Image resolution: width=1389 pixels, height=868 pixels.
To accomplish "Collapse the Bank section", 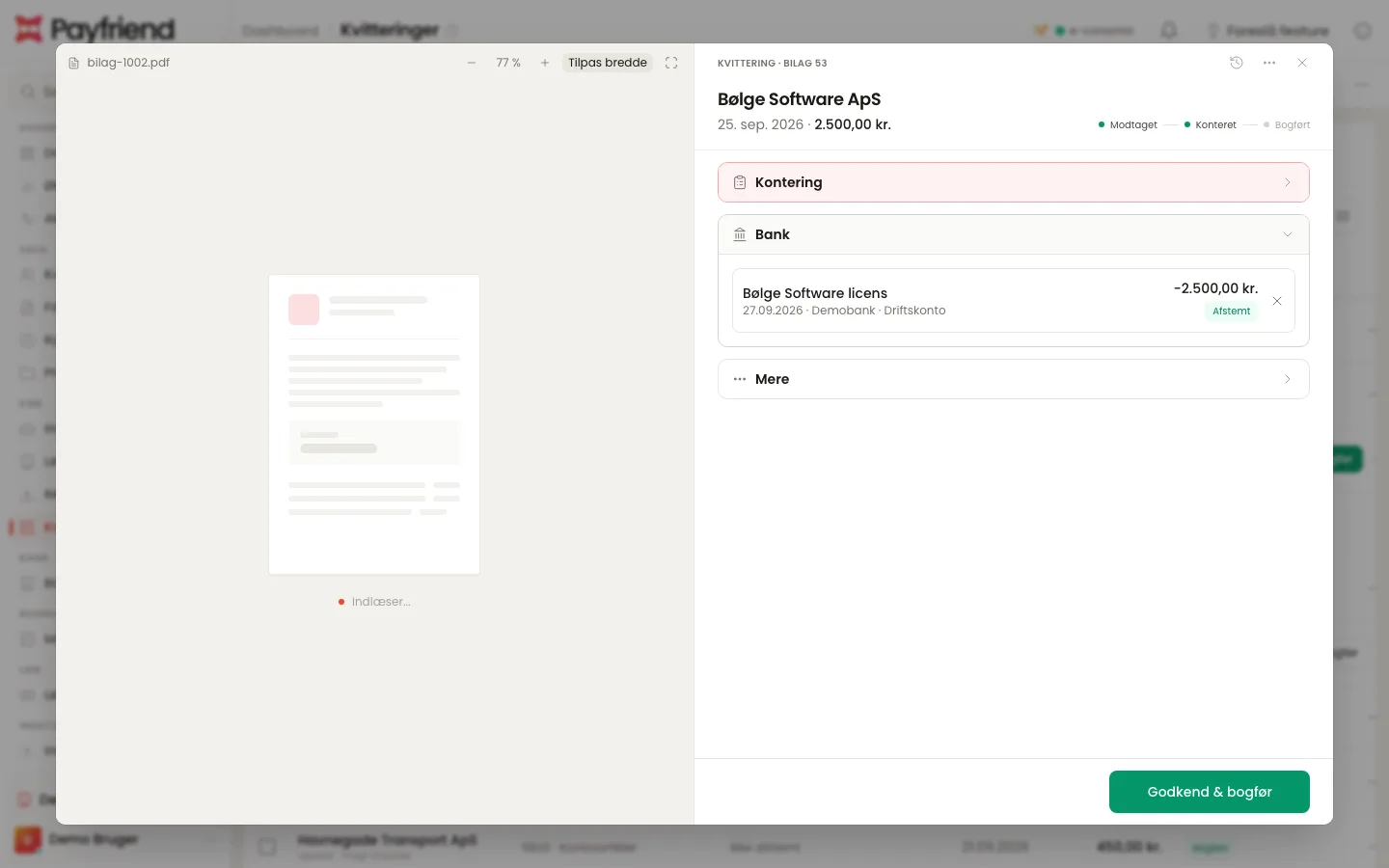I will tap(1014, 234).
